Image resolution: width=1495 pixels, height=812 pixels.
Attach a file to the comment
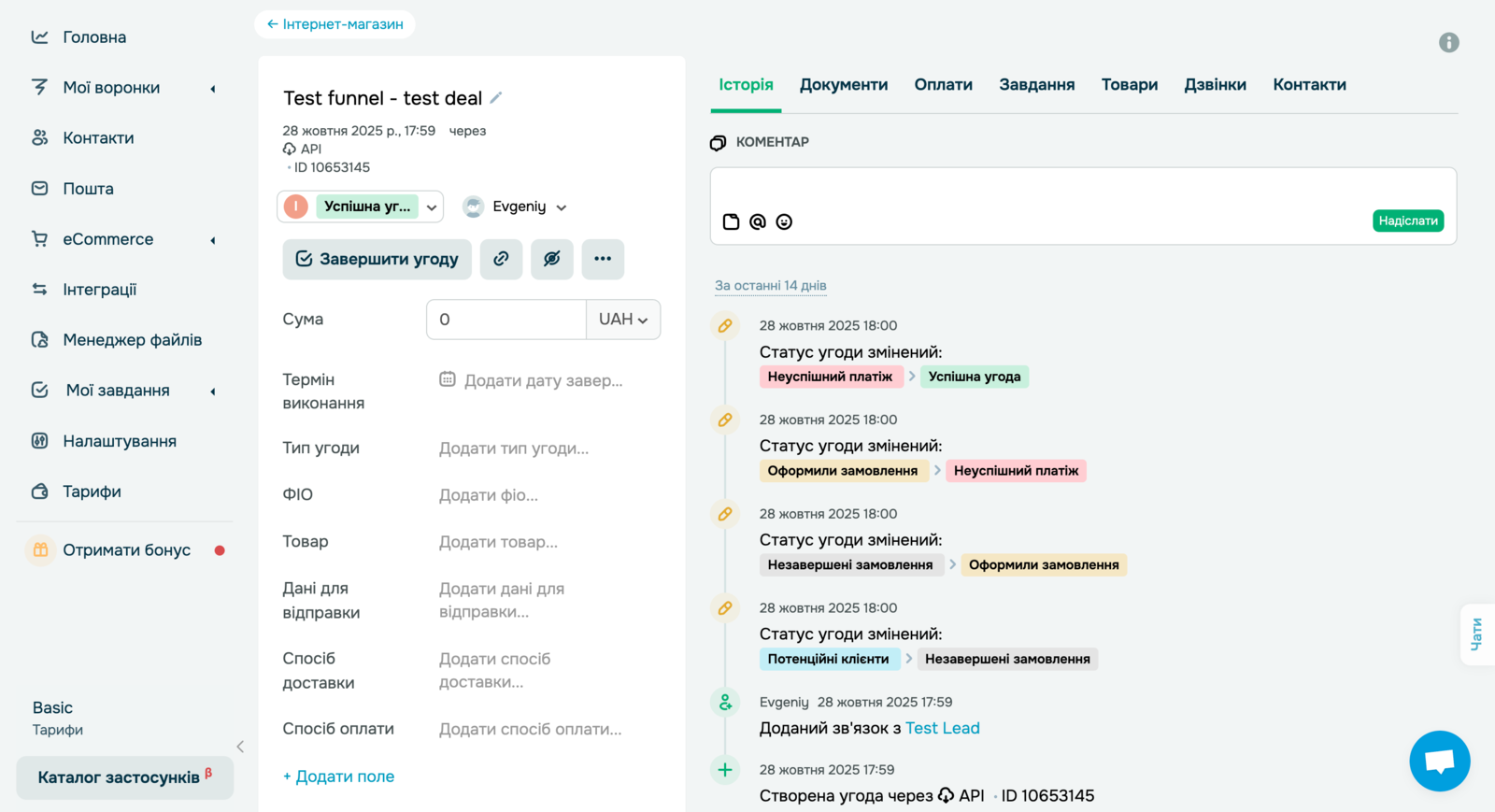tap(732, 221)
